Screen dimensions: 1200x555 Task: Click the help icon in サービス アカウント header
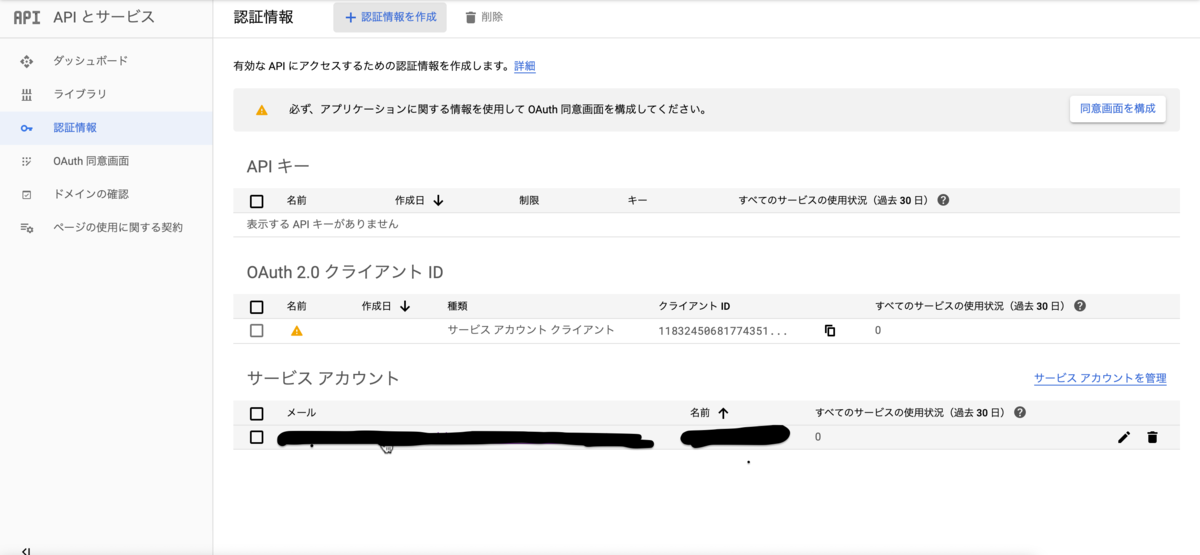point(1020,412)
